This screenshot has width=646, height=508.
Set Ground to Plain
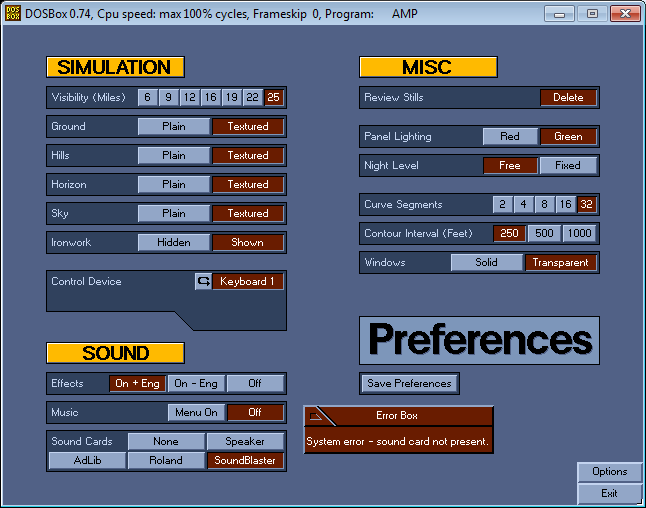(174, 127)
